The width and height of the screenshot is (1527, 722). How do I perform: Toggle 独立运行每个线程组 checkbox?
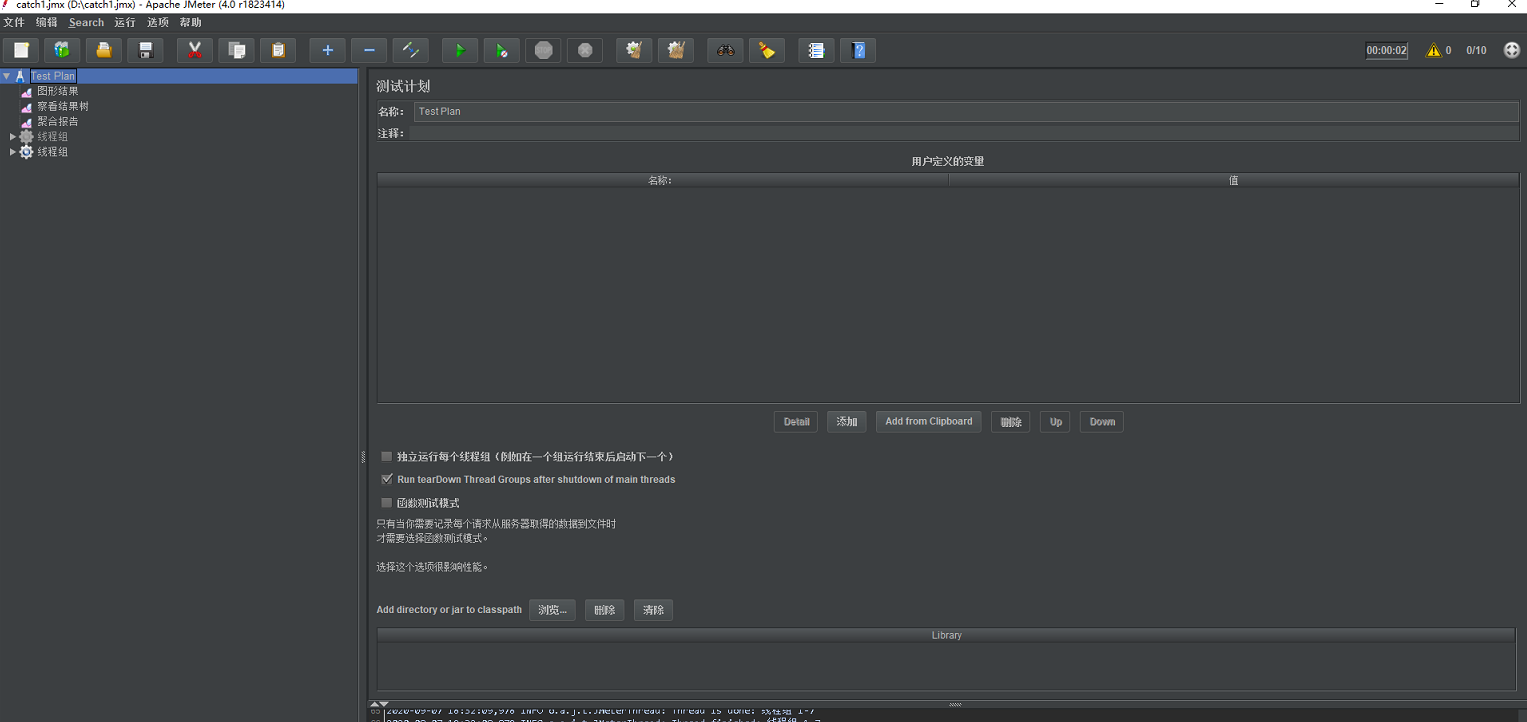pos(387,457)
